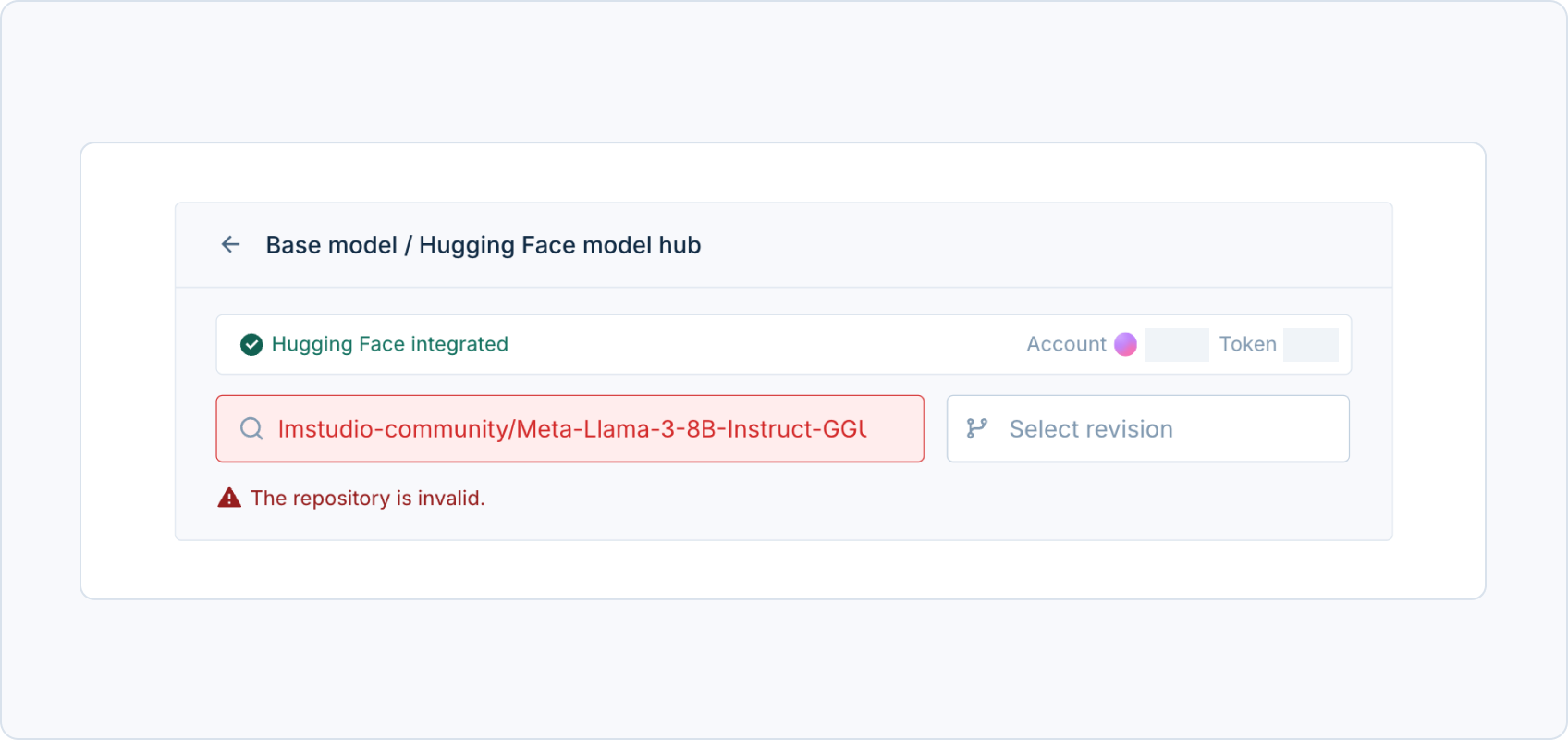Open the Select revision dropdown
The height and width of the screenshot is (740, 1568).
(x=1146, y=427)
